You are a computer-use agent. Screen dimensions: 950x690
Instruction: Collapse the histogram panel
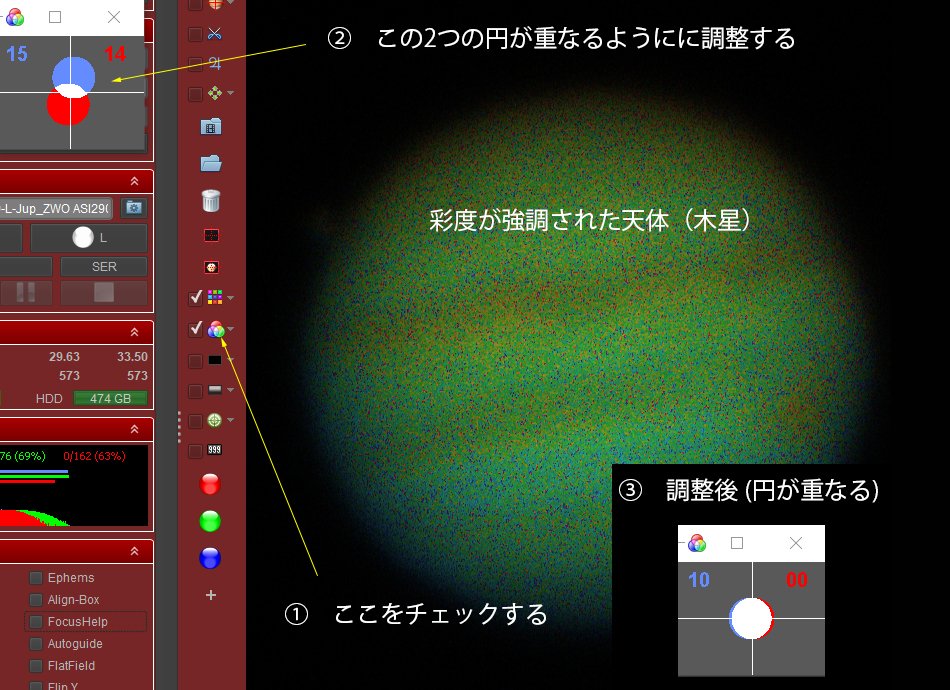coord(134,429)
